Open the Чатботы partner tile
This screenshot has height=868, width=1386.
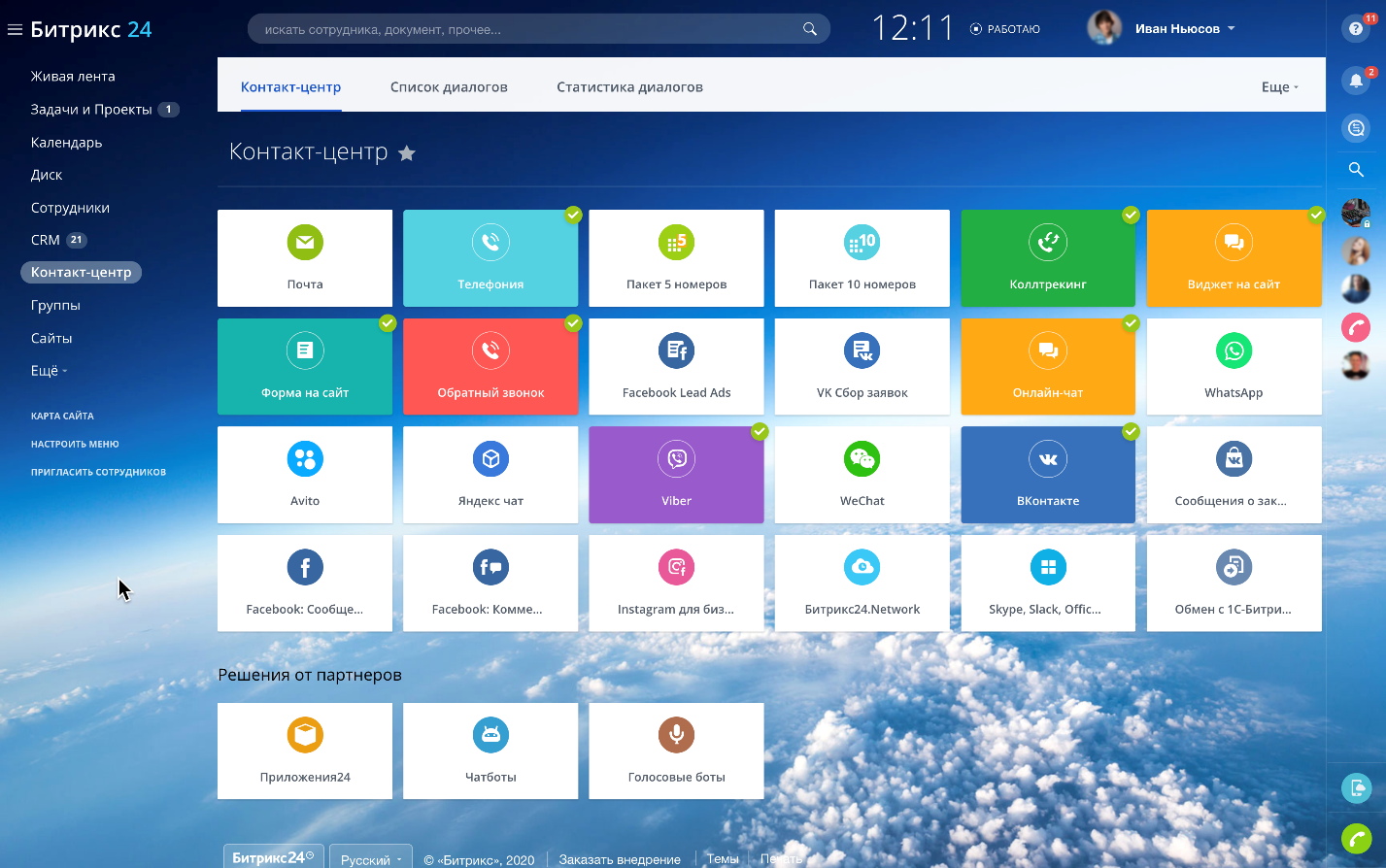point(490,751)
